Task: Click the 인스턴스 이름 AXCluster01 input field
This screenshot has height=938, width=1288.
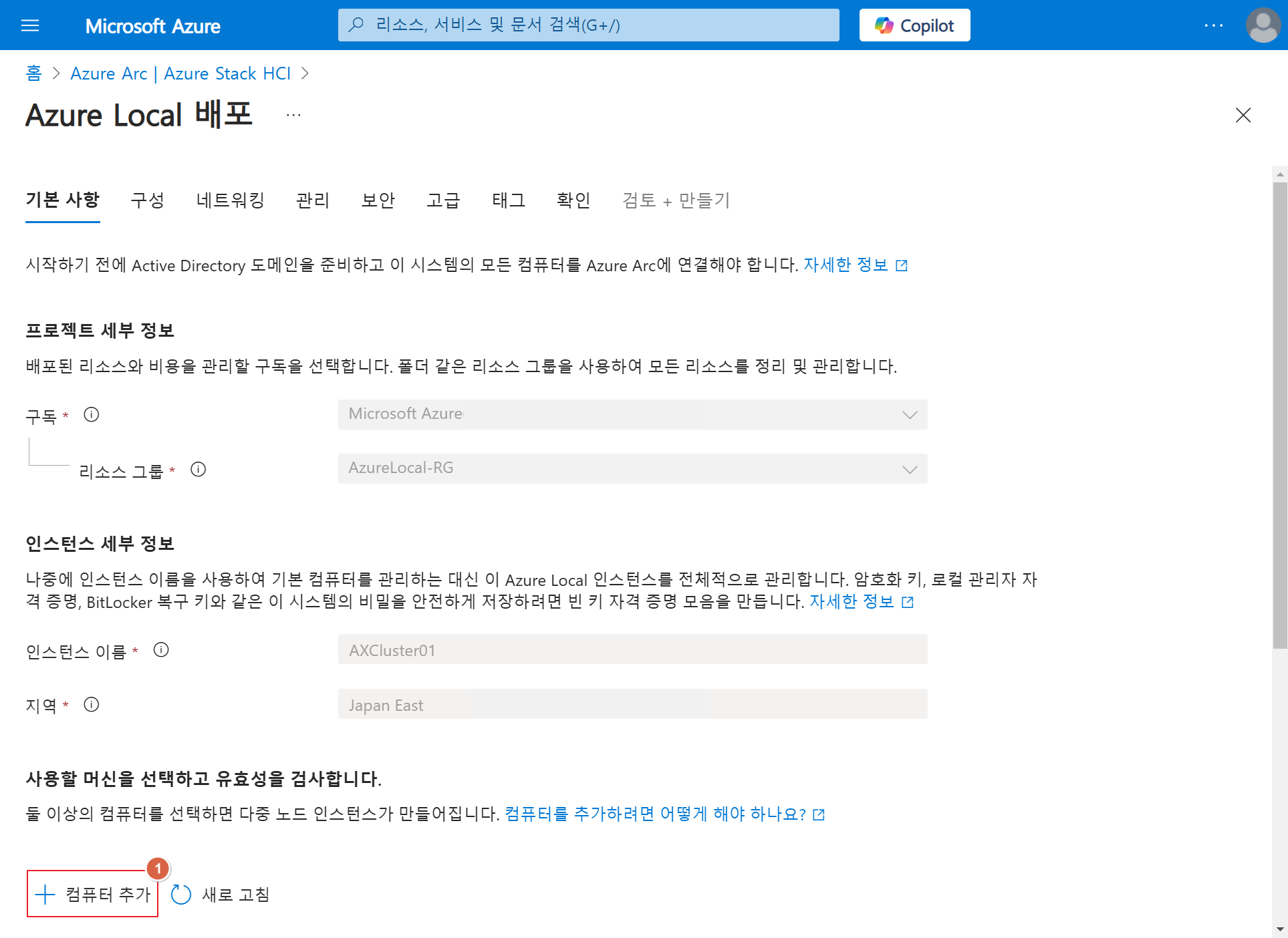Action: [x=632, y=649]
